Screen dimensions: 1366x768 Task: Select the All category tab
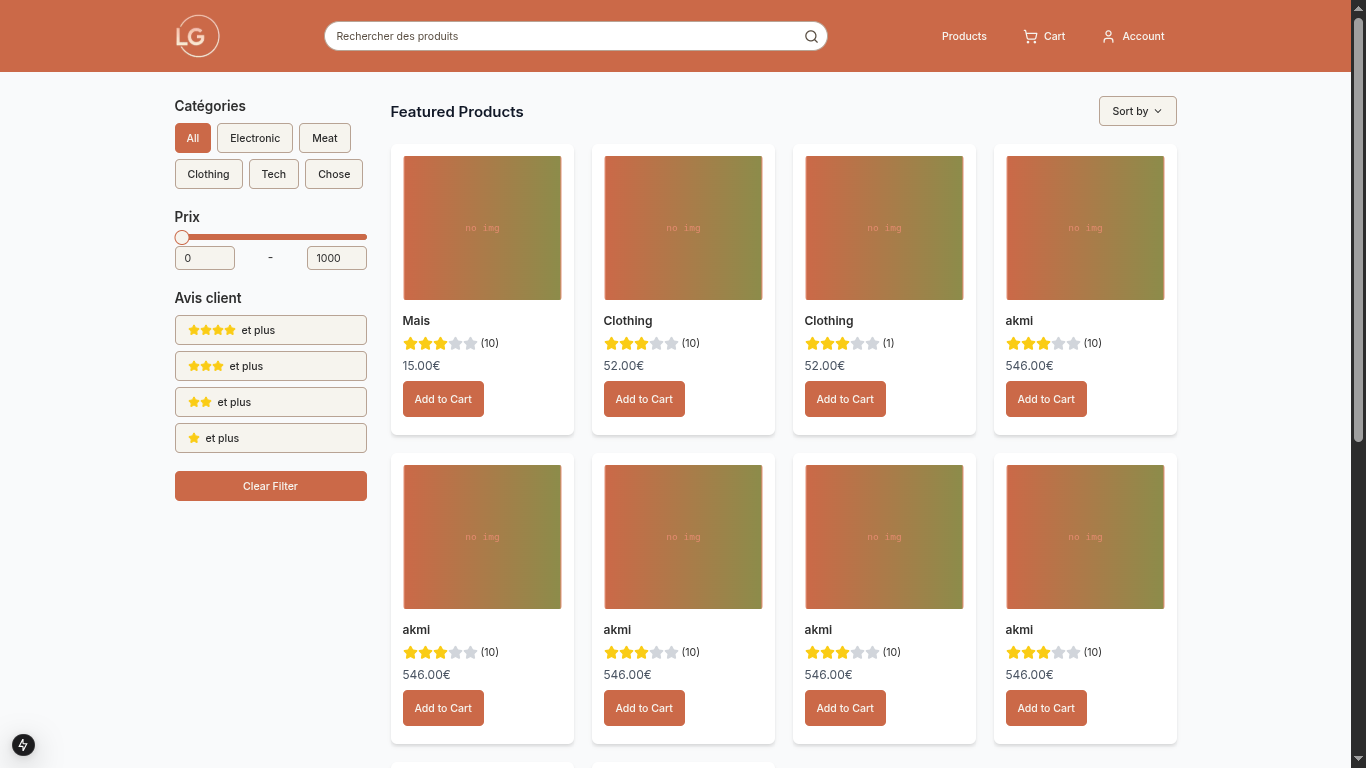click(x=193, y=138)
